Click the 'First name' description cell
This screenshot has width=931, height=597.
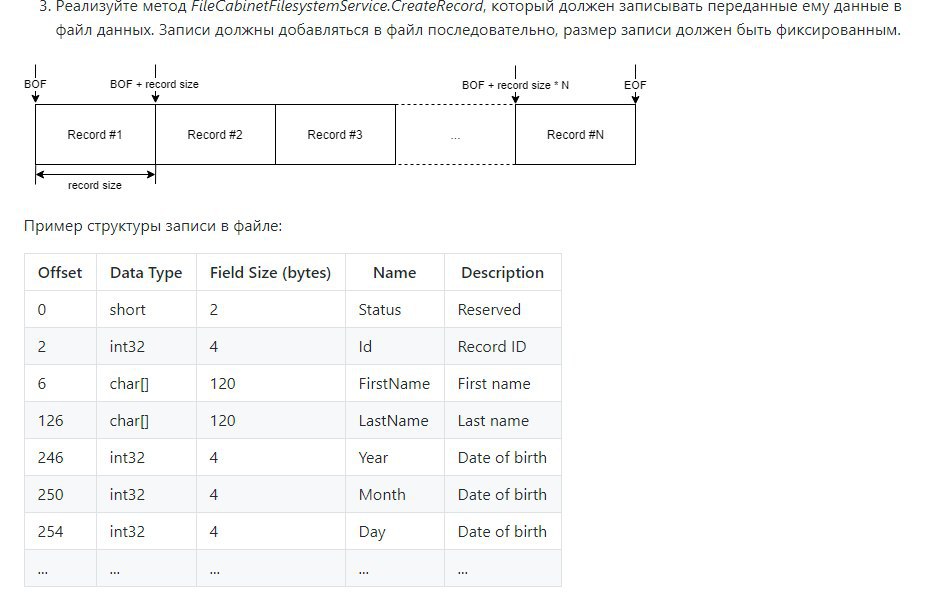[x=502, y=384]
